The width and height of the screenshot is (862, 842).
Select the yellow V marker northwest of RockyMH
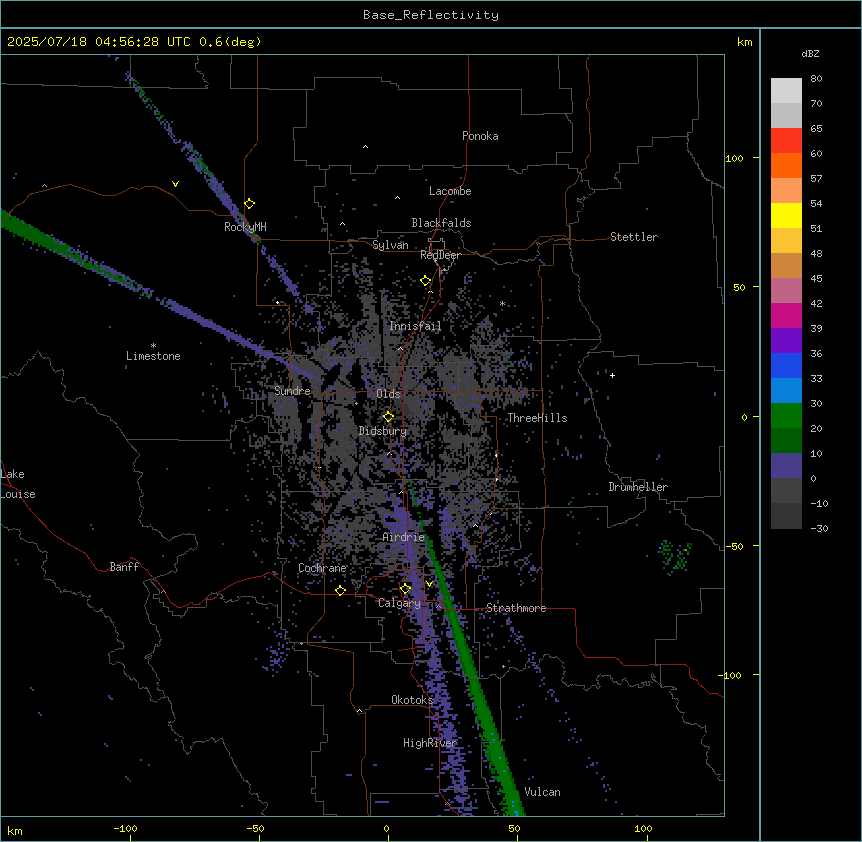(x=175, y=184)
